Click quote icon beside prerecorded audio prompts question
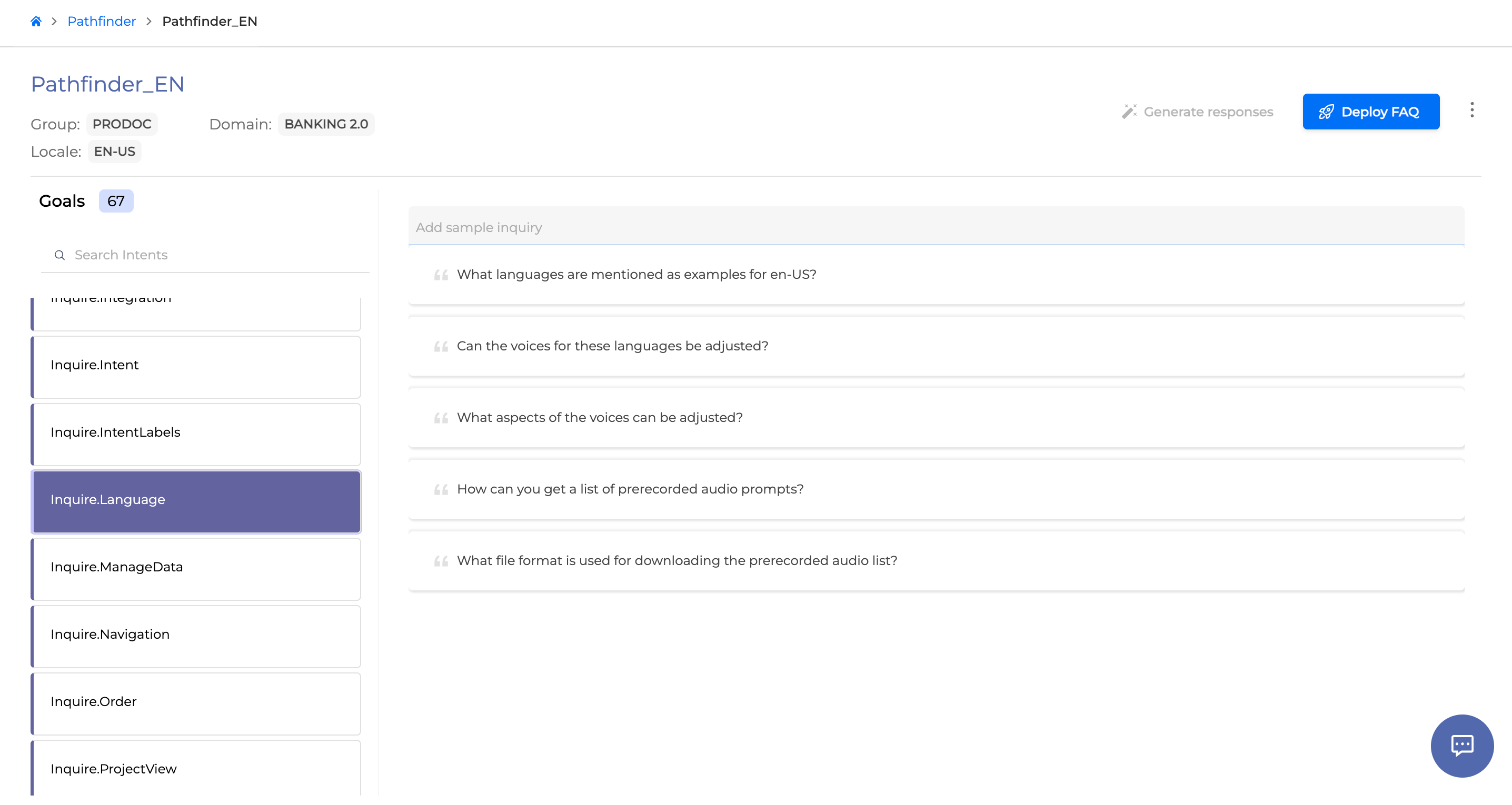 (441, 489)
